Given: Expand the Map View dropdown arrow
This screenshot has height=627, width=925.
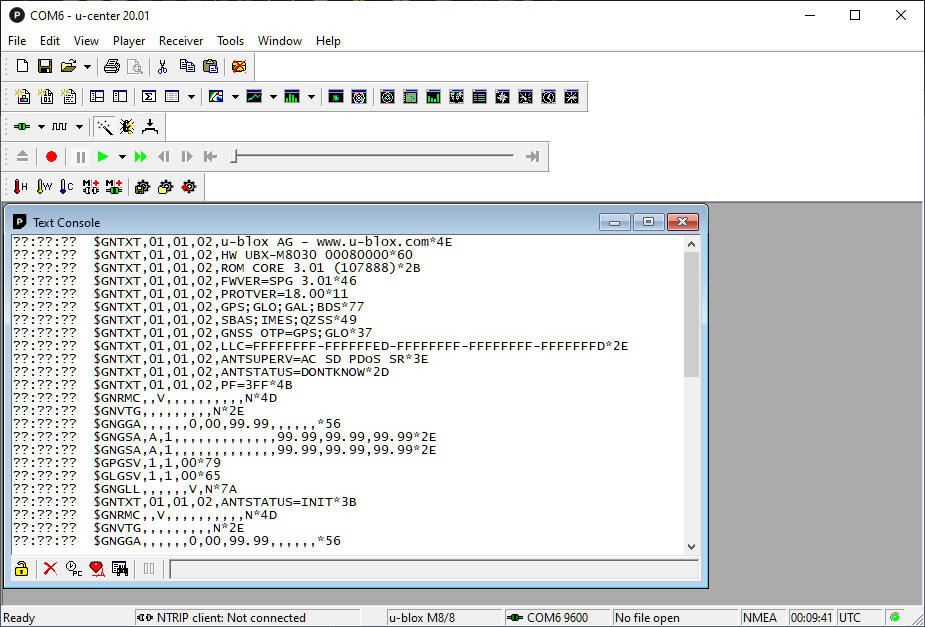Looking at the screenshot, I should pyautogui.click(x=235, y=97).
